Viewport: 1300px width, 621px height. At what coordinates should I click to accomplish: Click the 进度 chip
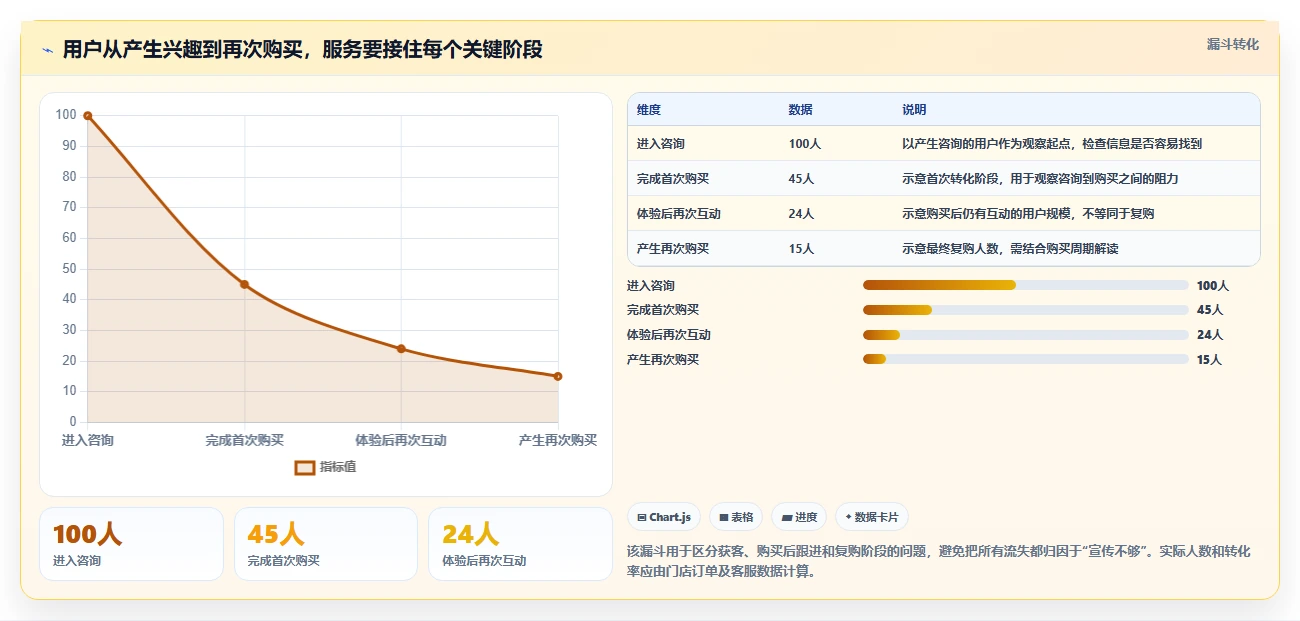(x=799, y=517)
